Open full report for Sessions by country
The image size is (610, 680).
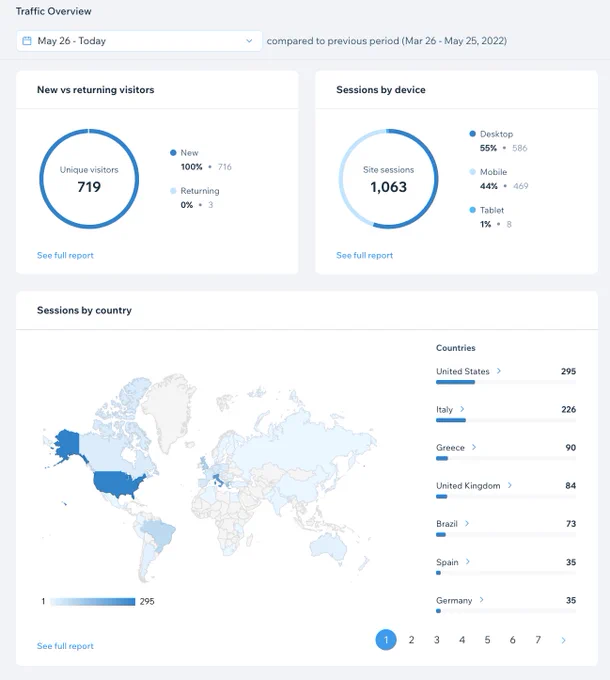tap(65, 646)
